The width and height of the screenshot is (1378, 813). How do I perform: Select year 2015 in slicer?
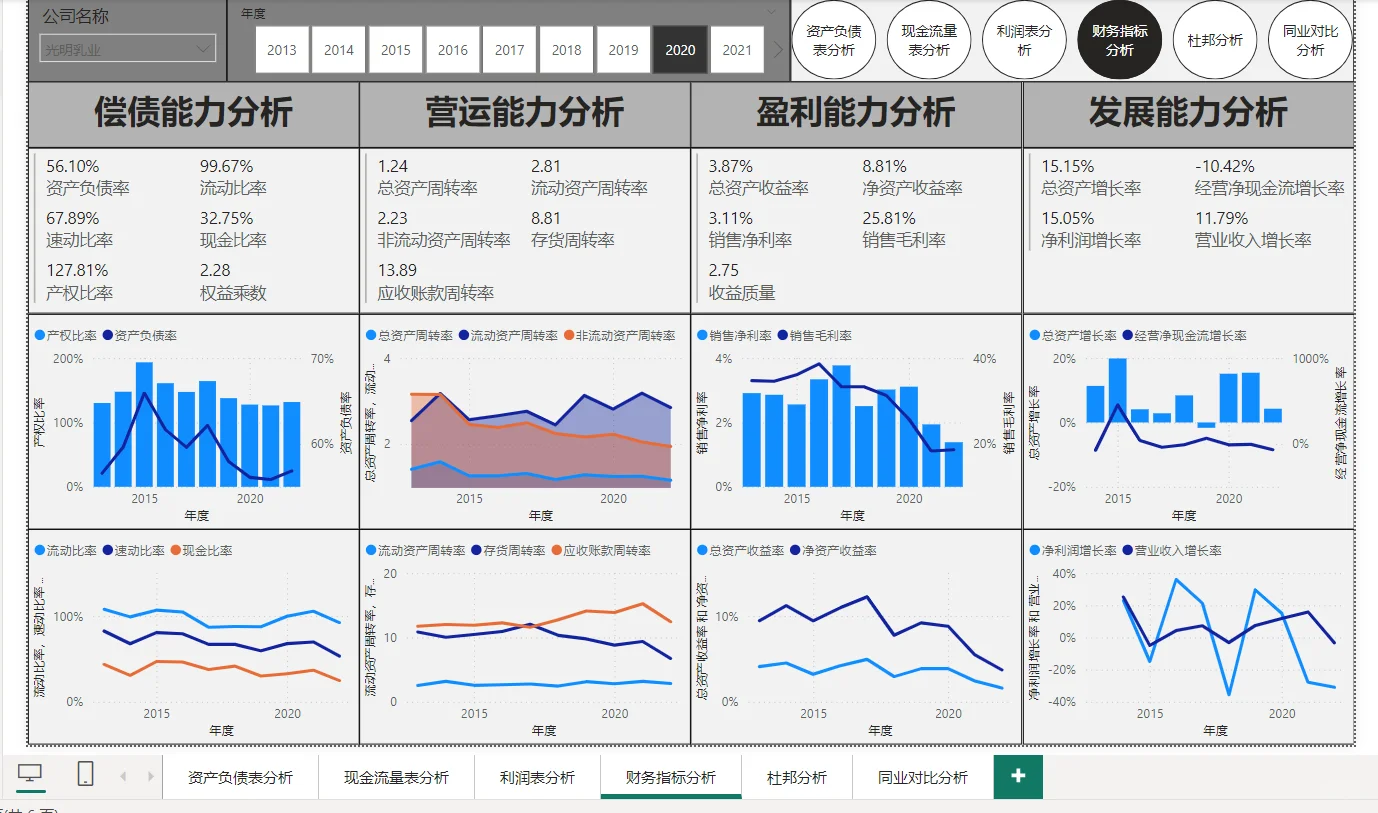(396, 50)
